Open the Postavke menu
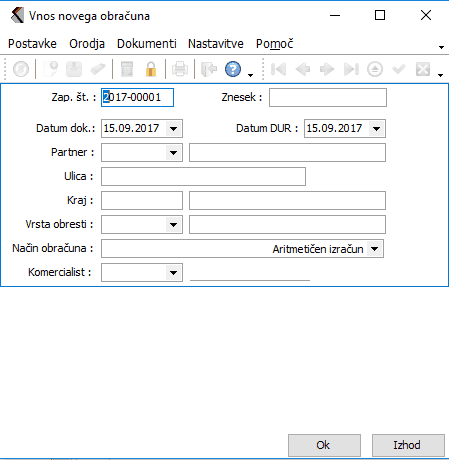Screen dimensions: 449x460 click(32, 44)
